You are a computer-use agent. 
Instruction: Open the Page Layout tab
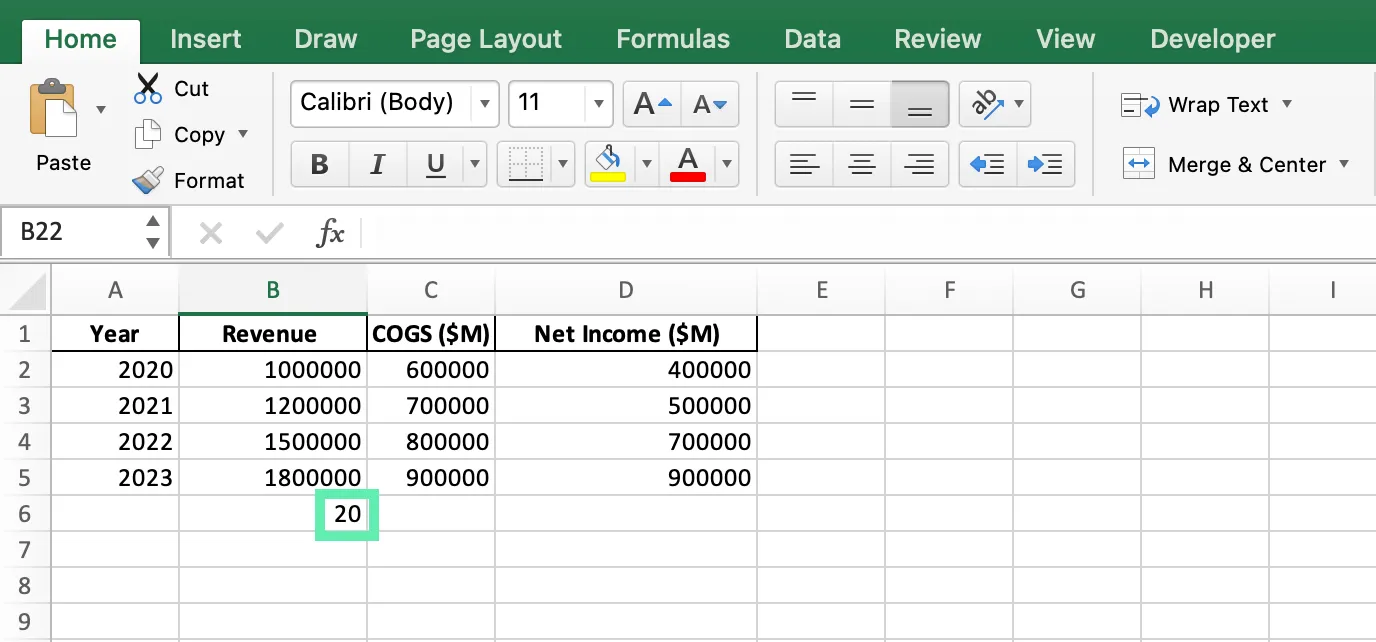tap(486, 39)
